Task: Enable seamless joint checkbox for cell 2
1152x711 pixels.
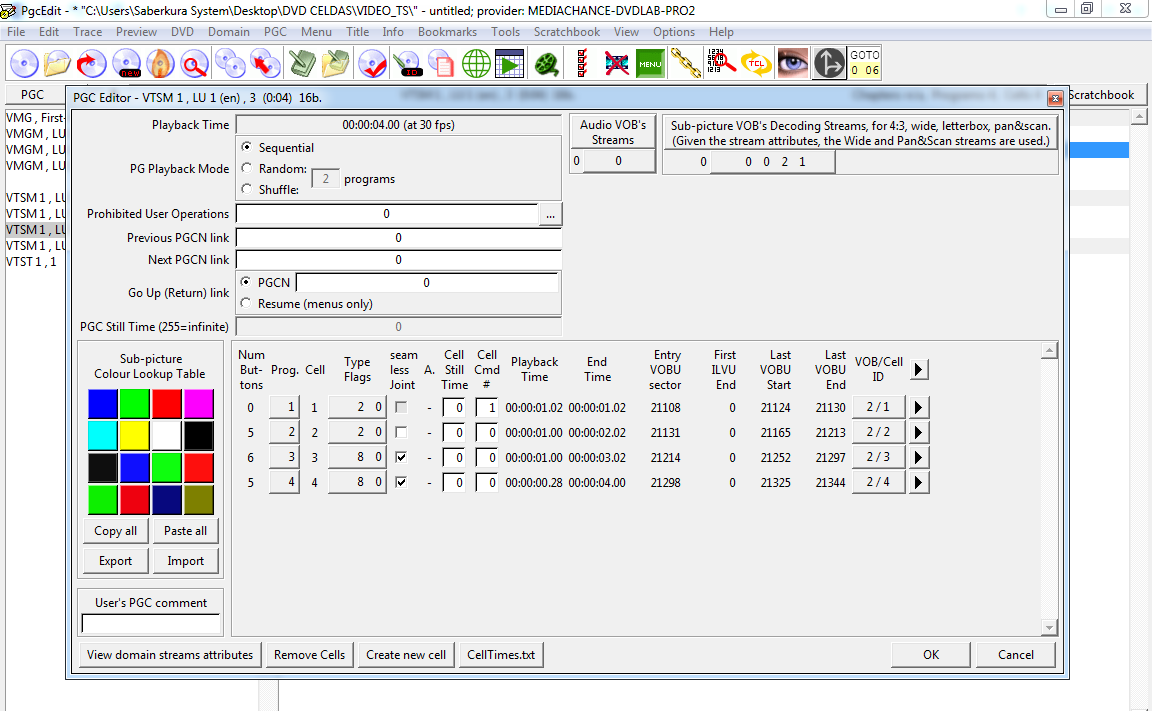Action: point(401,432)
